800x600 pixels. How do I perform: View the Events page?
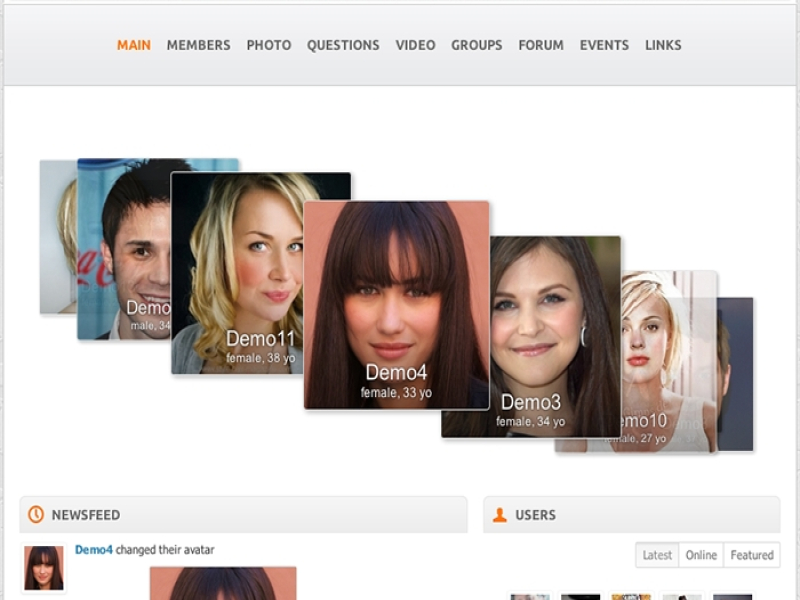[x=604, y=45]
